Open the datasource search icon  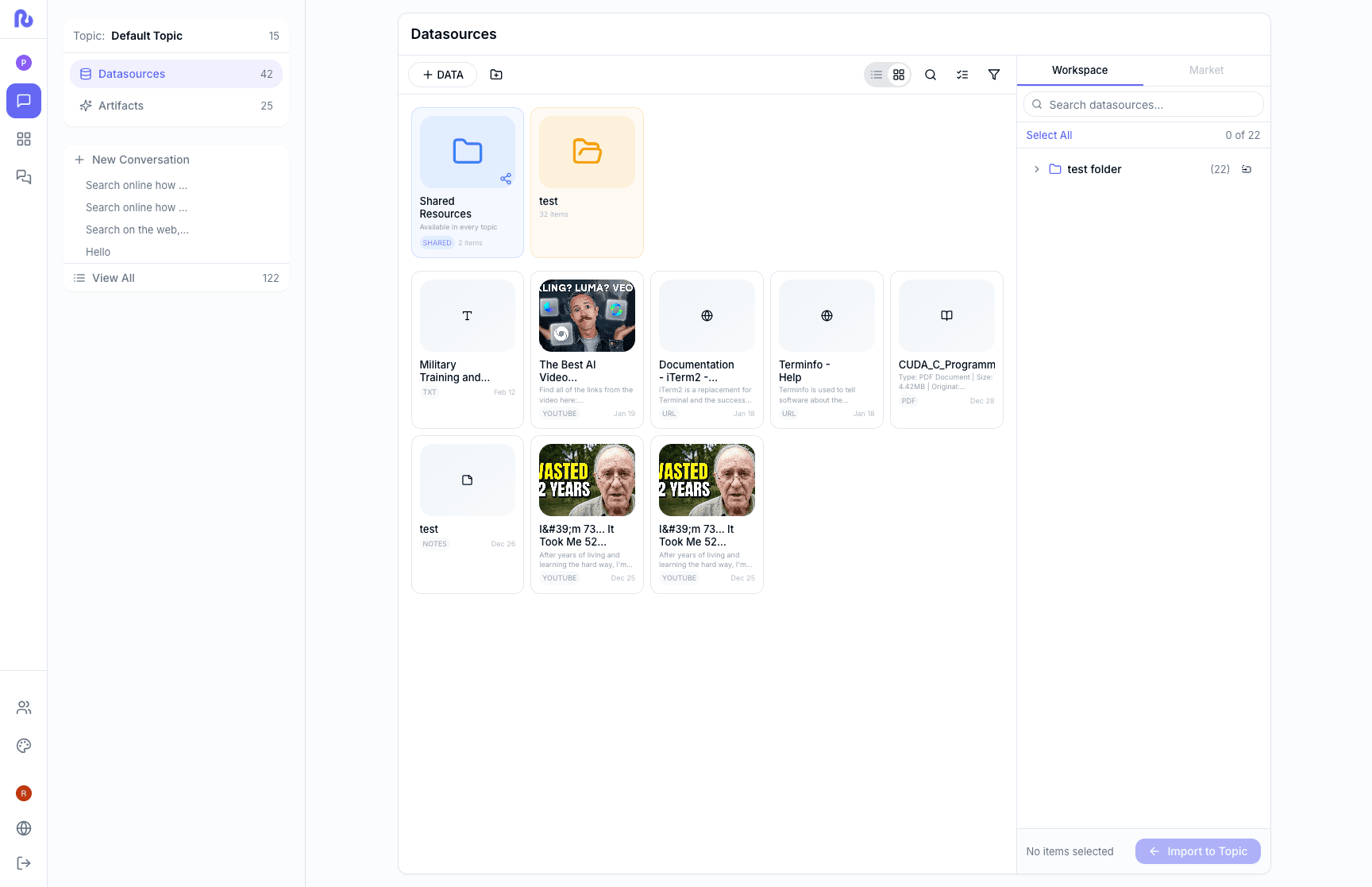(931, 75)
